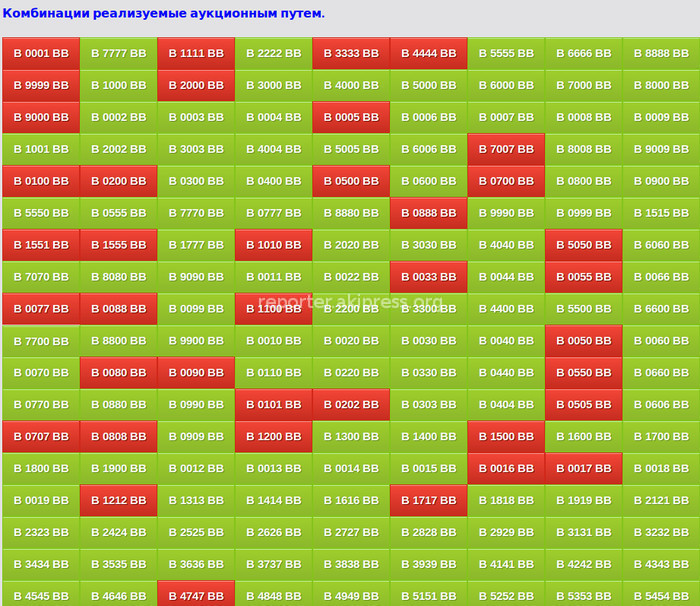
Task: Select the green B 7777 BB plate
Action: (118, 53)
